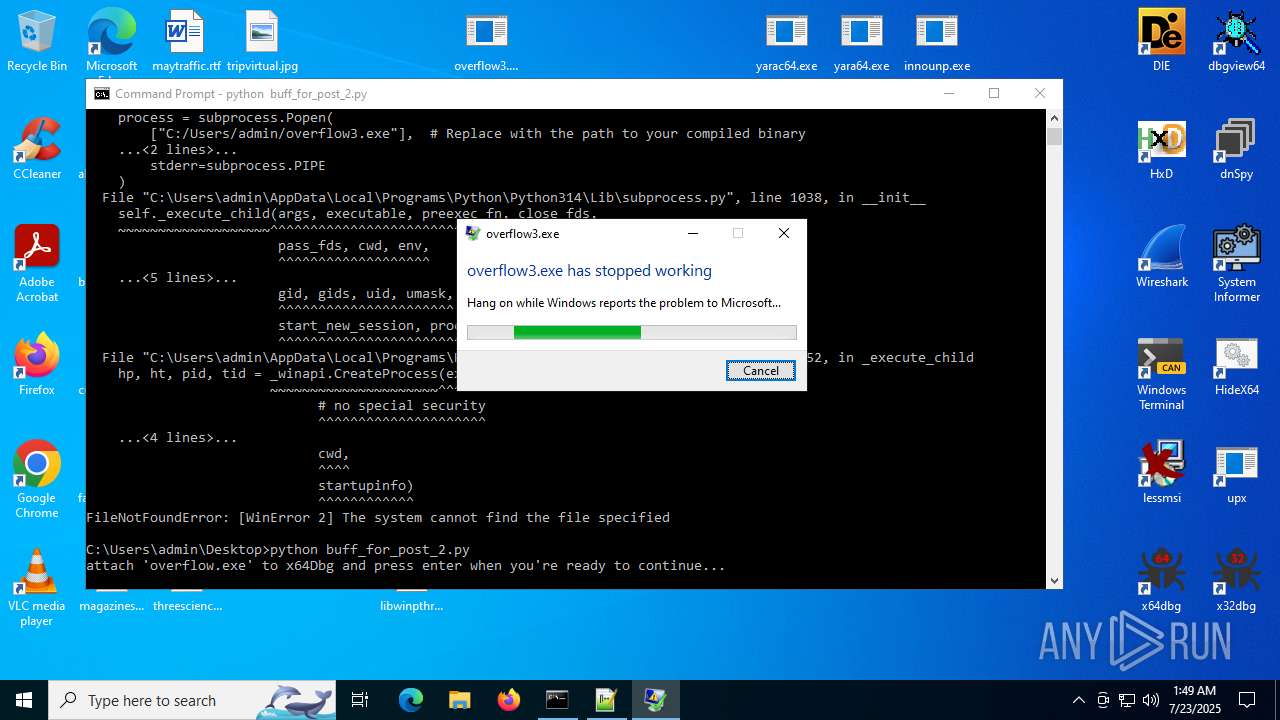Open Adobe Acrobat desktop shortcut
This screenshot has height=720, width=1280.
37,264
